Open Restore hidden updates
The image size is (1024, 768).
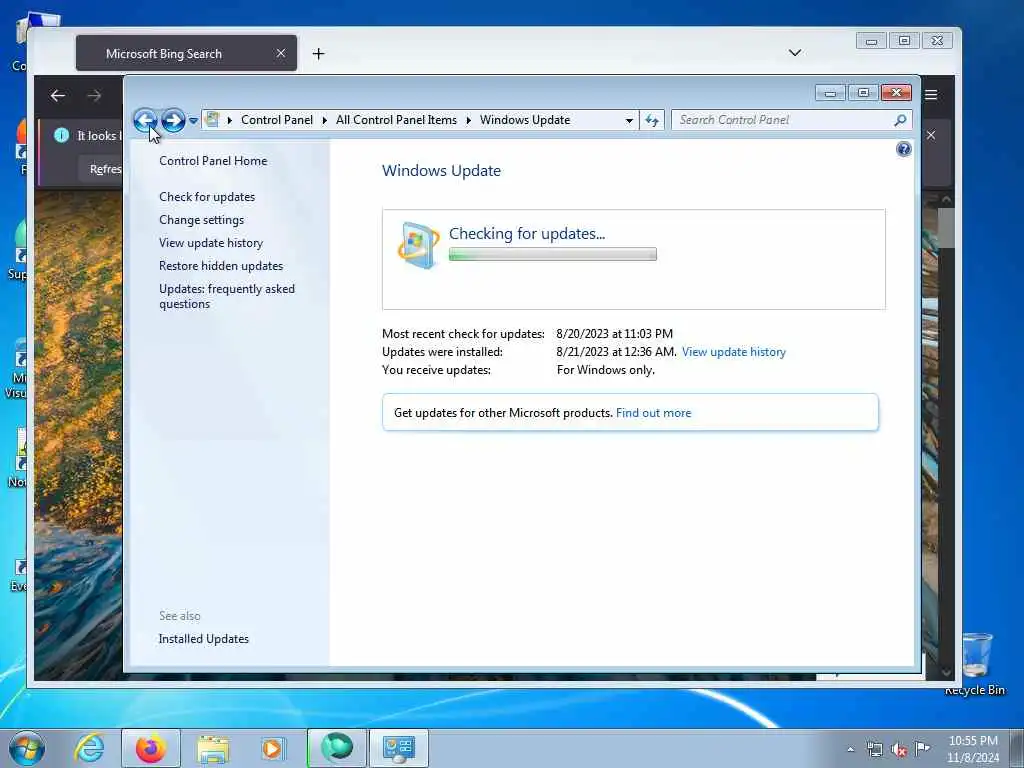(221, 266)
